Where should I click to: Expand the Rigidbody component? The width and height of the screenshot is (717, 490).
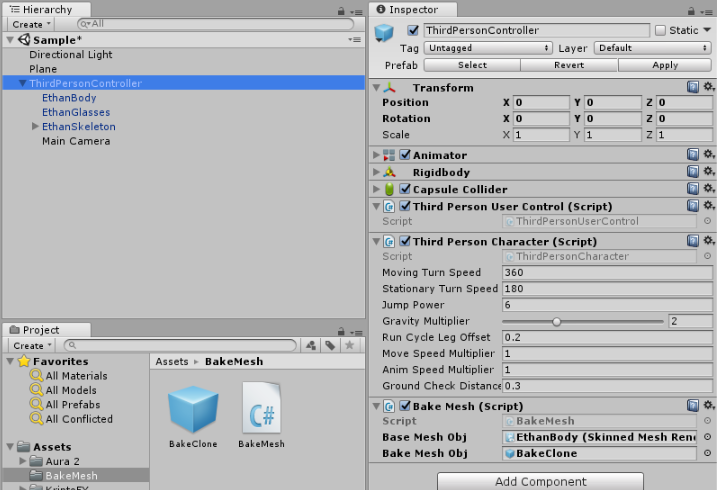point(376,172)
